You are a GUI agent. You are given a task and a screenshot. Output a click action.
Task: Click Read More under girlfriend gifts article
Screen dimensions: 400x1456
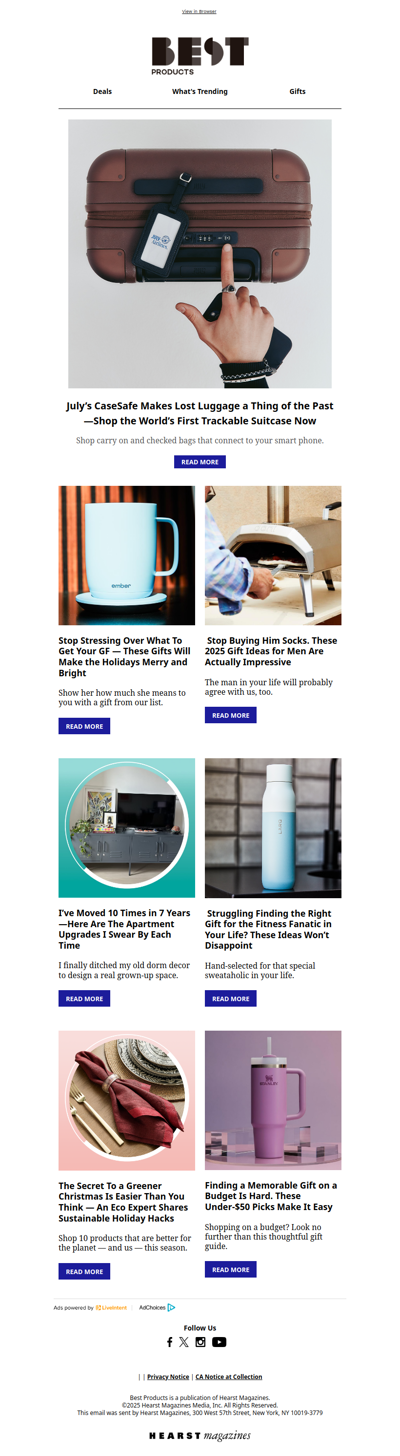[x=84, y=726]
